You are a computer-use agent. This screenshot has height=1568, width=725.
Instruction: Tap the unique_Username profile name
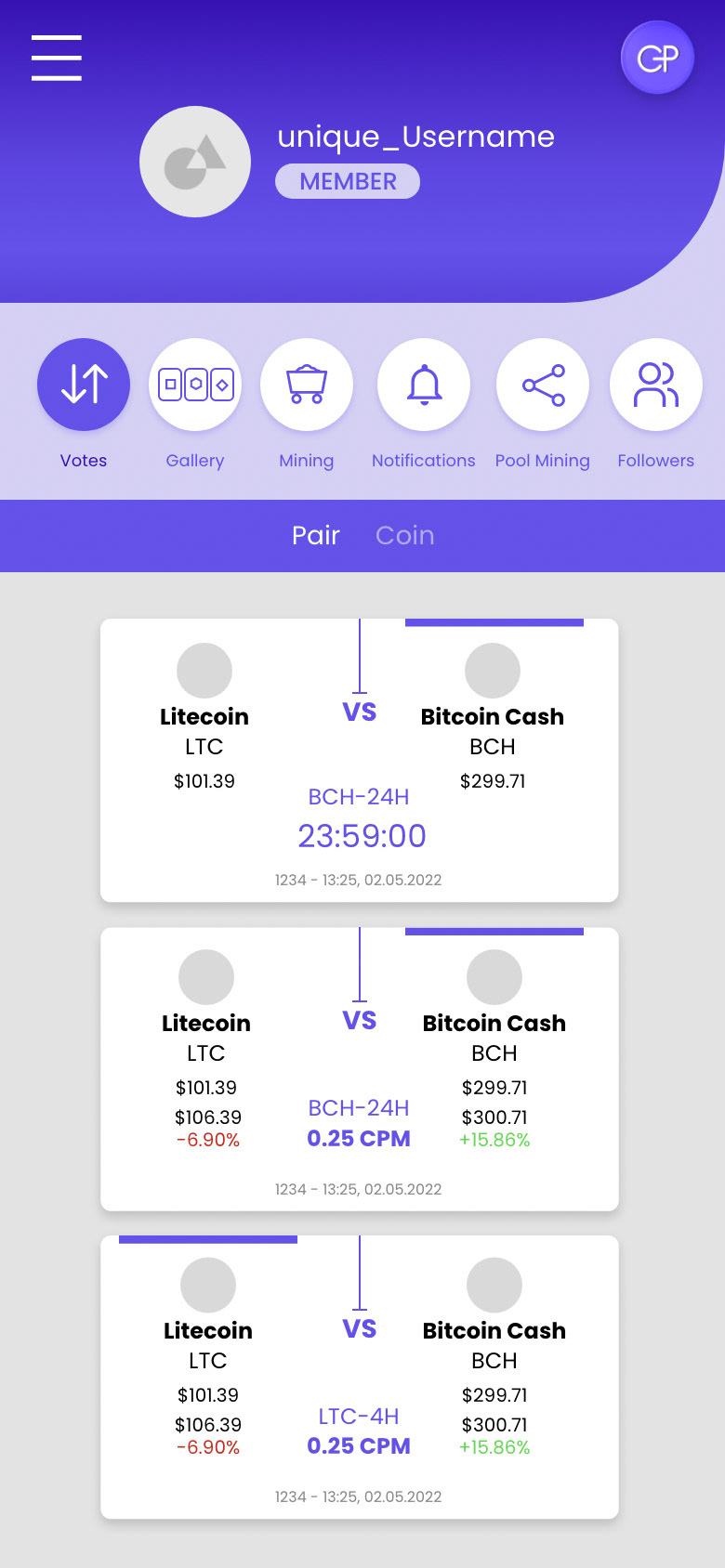click(x=415, y=137)
